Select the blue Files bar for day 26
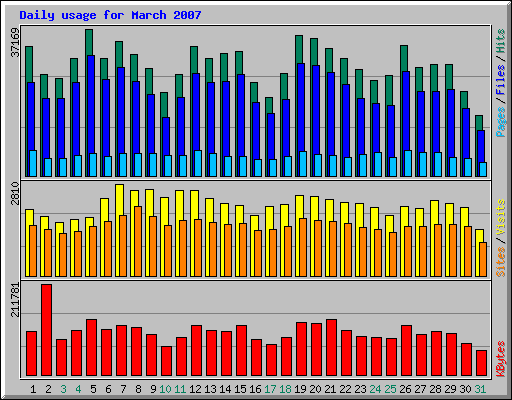The height and width of the screenshot is (400, 512). 406,111
